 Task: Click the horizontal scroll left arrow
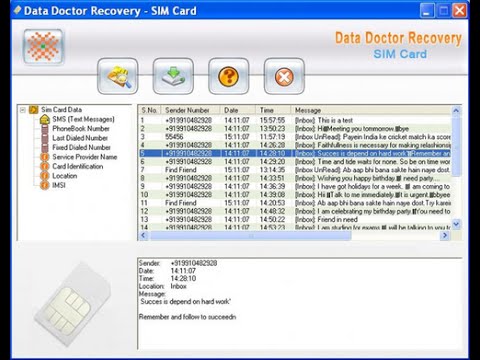(143, 235)
